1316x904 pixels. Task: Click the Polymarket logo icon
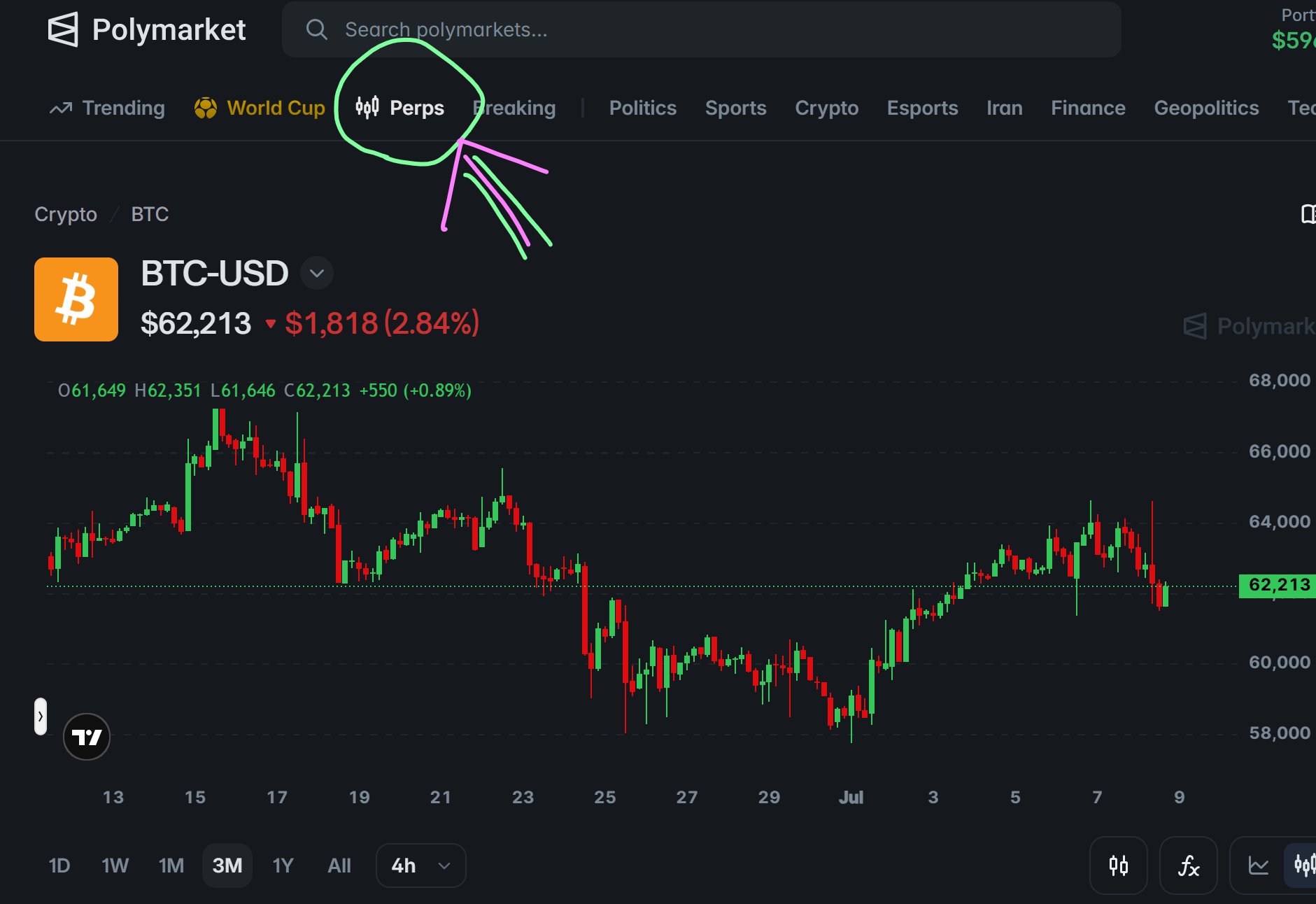coord(62,30)
